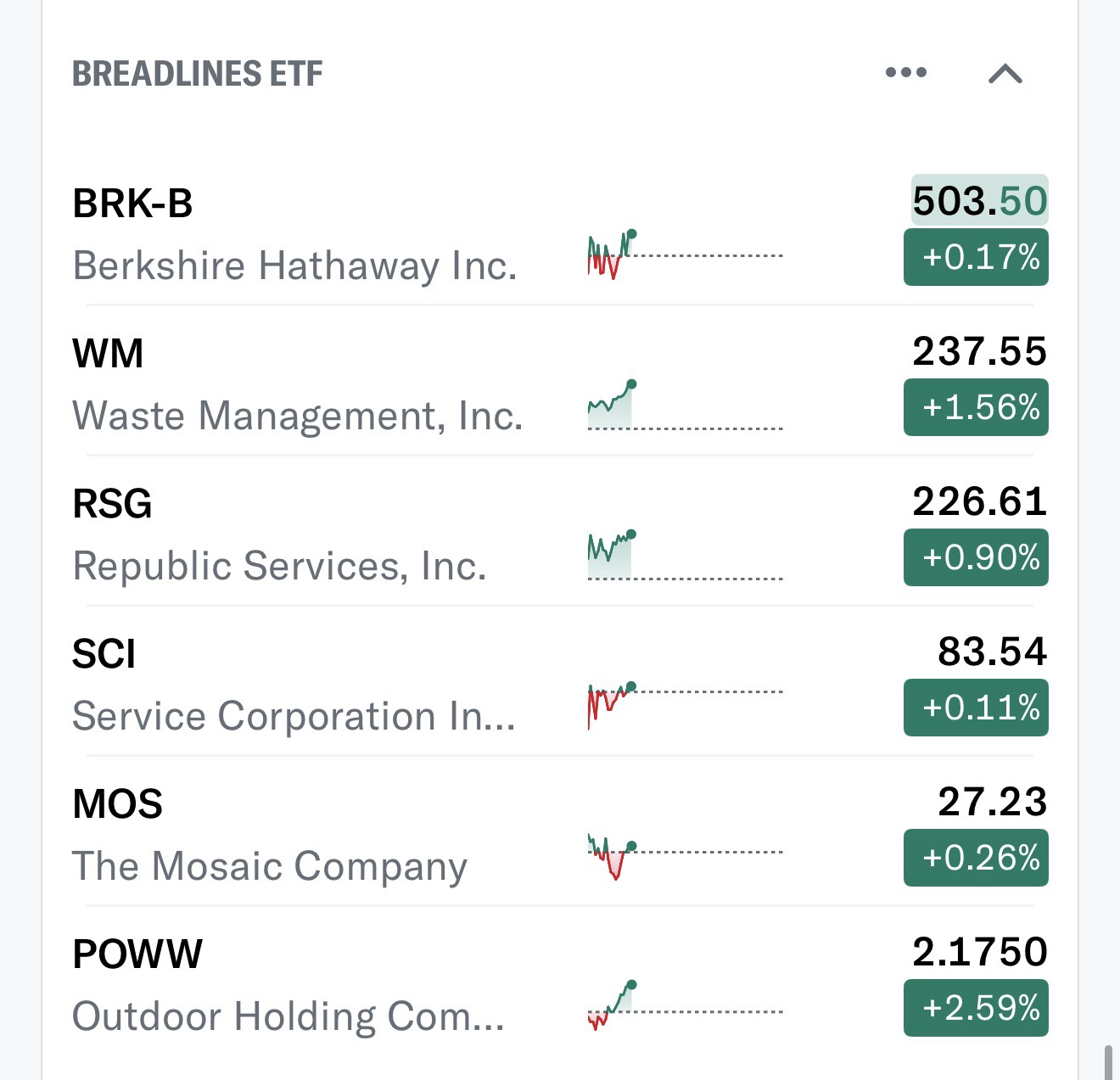Viewport: 1120px width, 1080px height.
Task: Click the POWW +2.59% change badge
Action: click(976, 1008)
